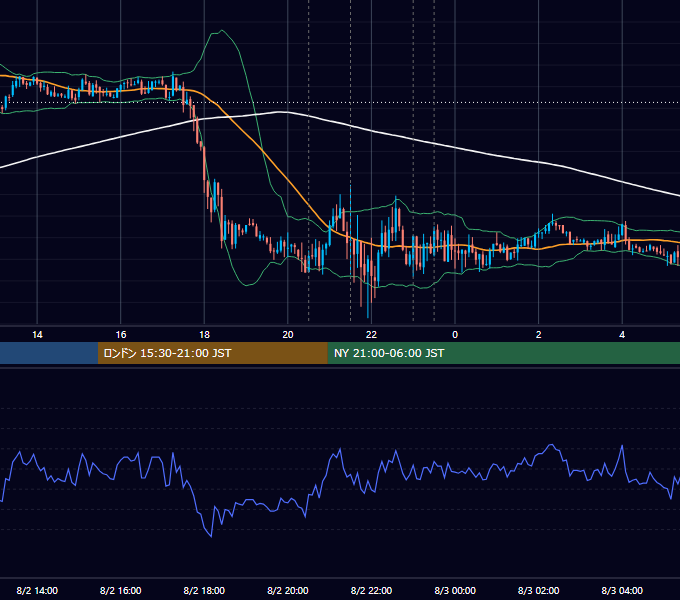Click the 4 hour label on chart axis
680x600 pixels.
(622, 335)
